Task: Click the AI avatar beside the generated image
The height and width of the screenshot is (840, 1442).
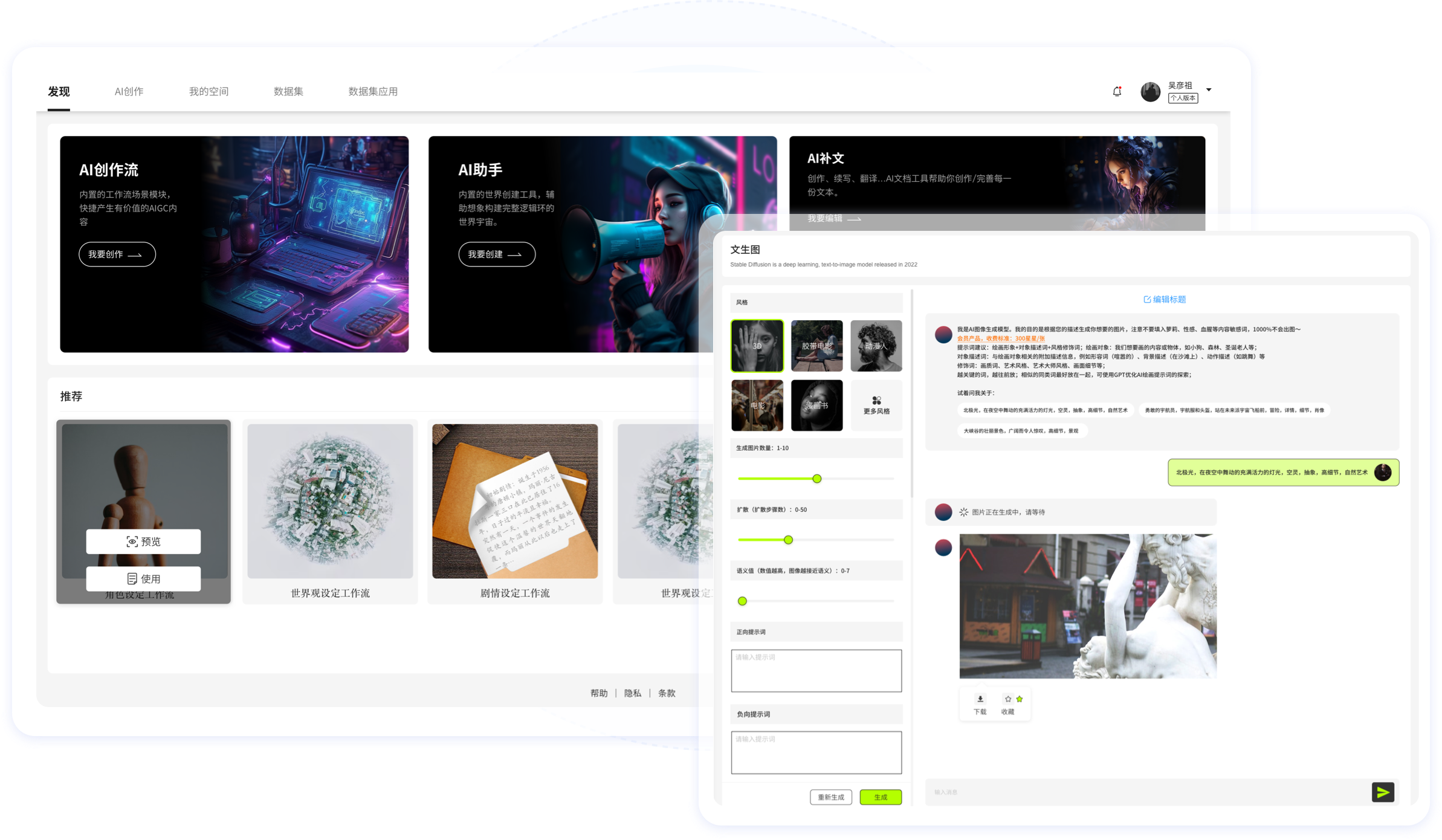Action: point(943,548)
